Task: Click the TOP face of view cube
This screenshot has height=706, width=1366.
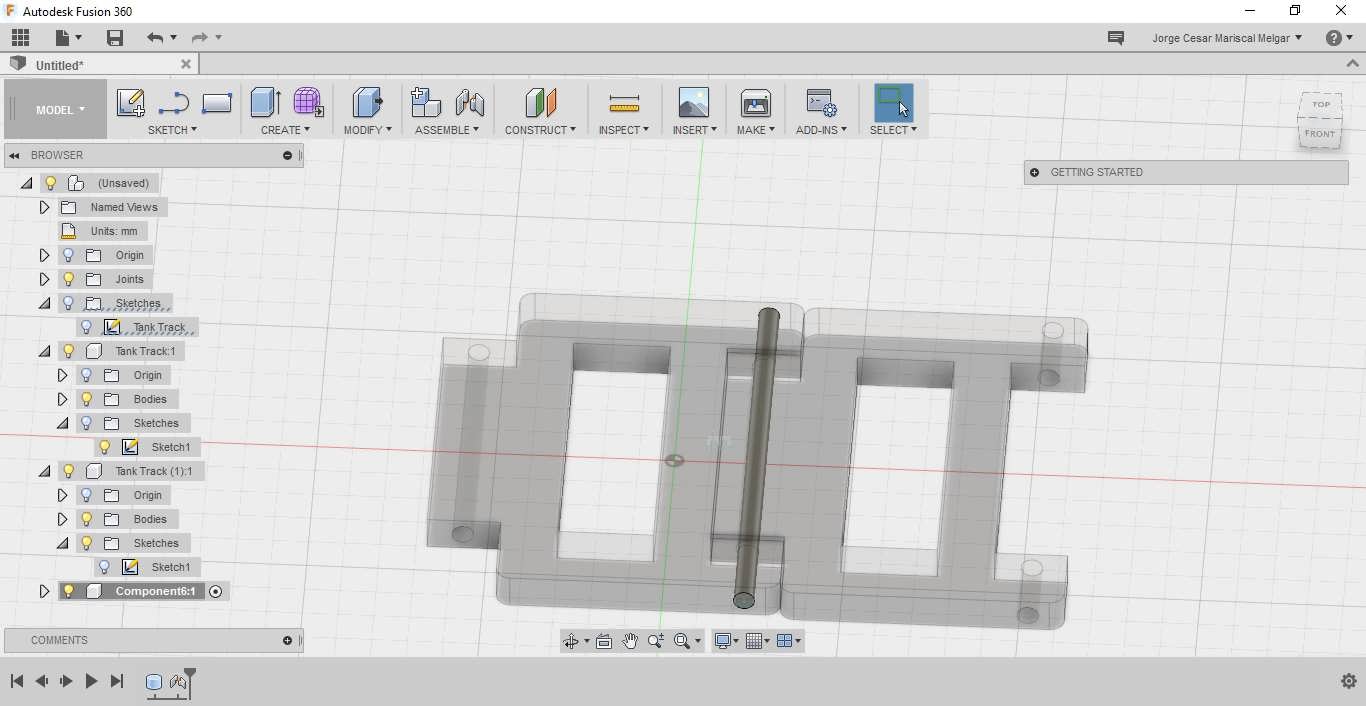Action: tap(1321, 104)
